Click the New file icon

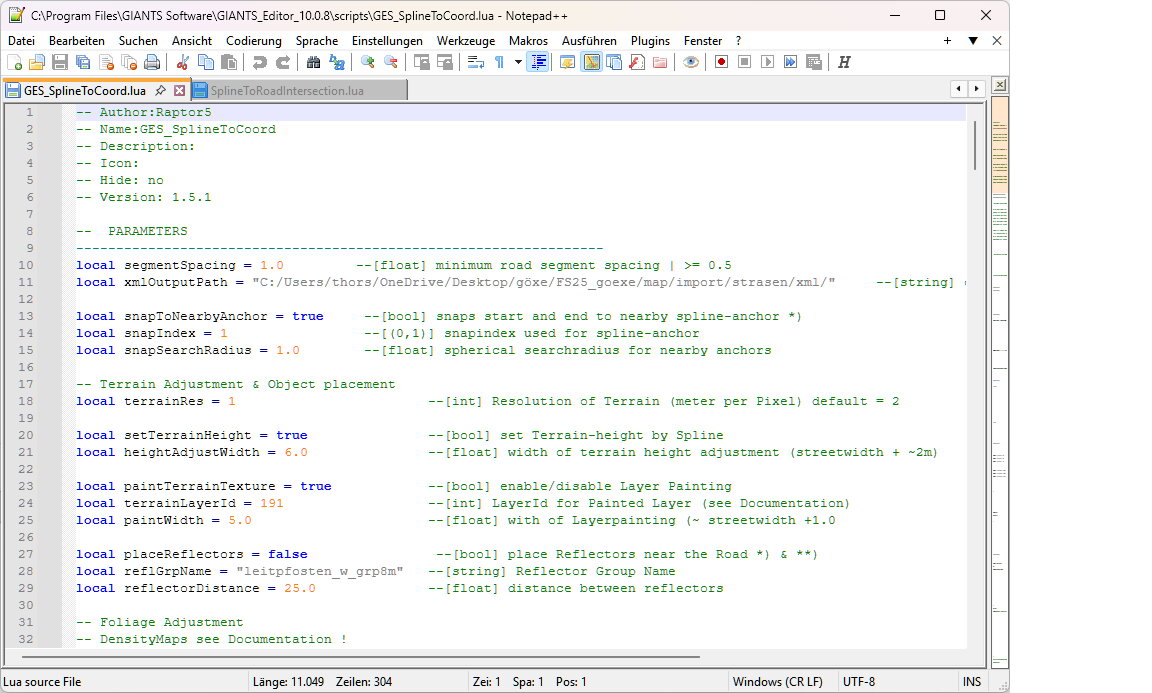click(14, 62)
